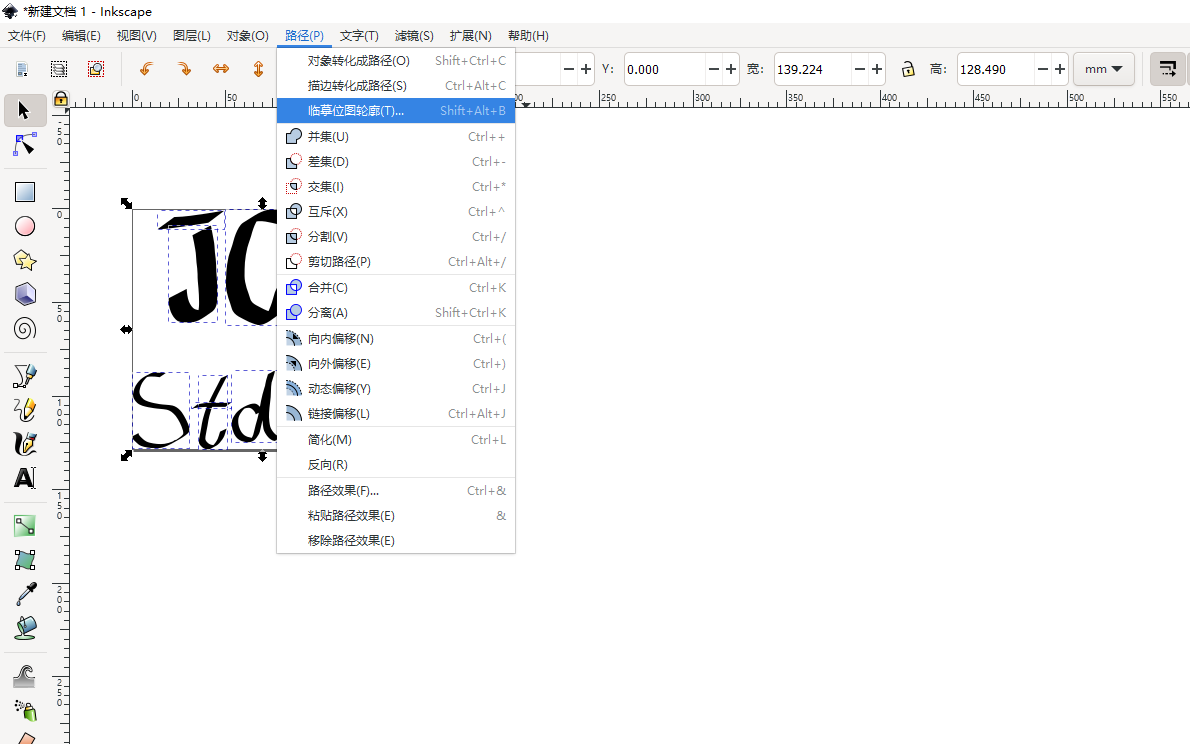
Task: Choose 粘贴路径效果(E)
Action: click(x=396, y=515)
